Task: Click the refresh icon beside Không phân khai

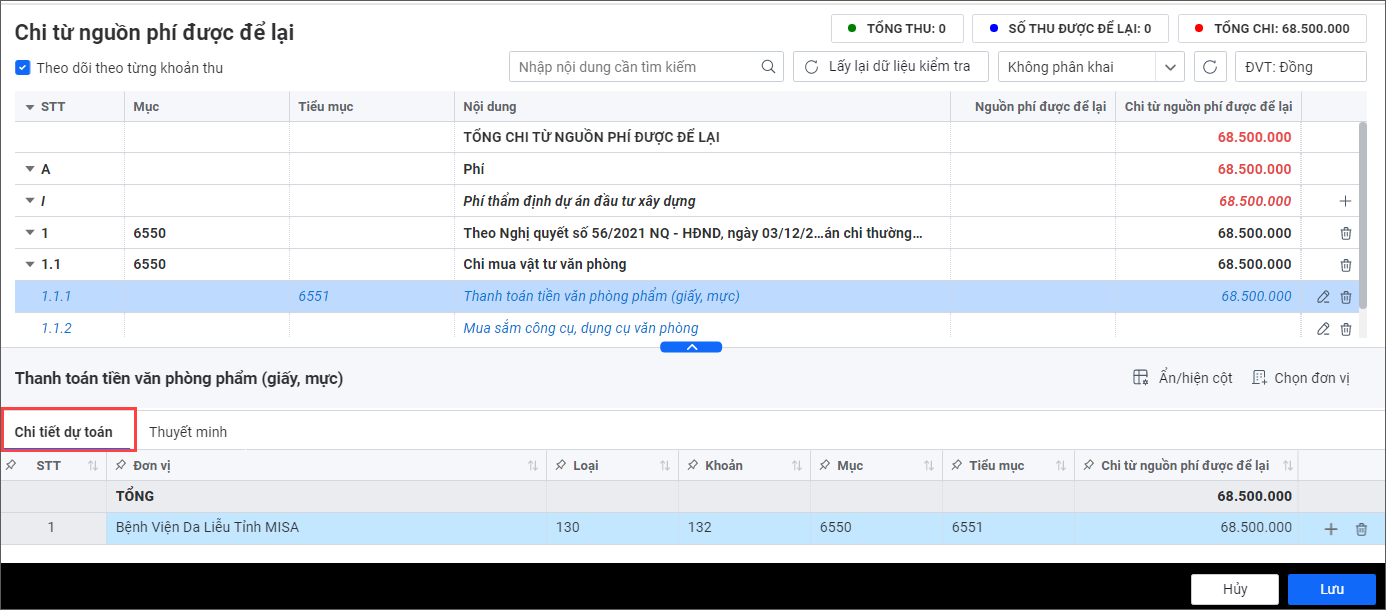Action: tap(1210, 67)
